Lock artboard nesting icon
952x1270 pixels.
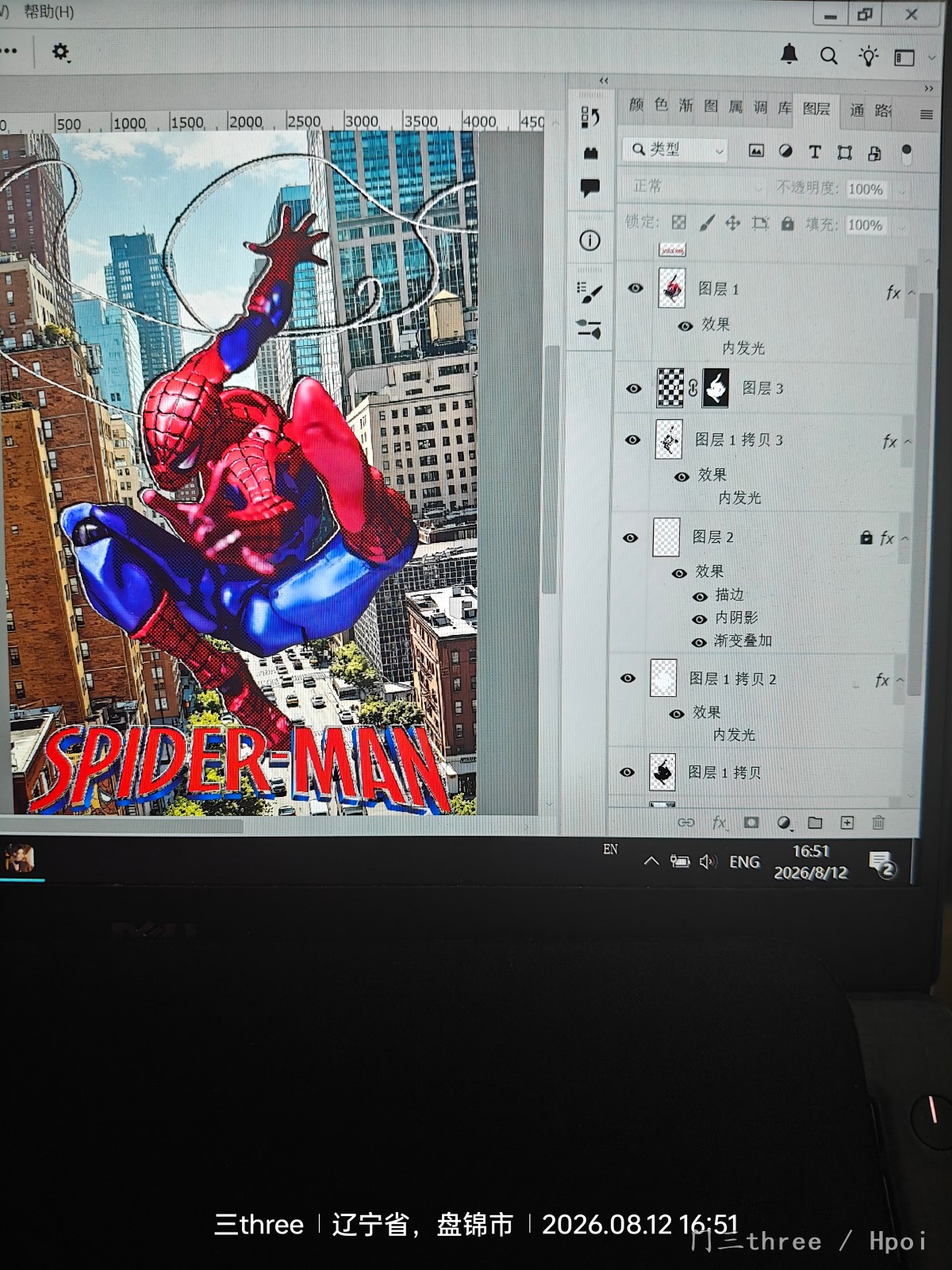760,223
